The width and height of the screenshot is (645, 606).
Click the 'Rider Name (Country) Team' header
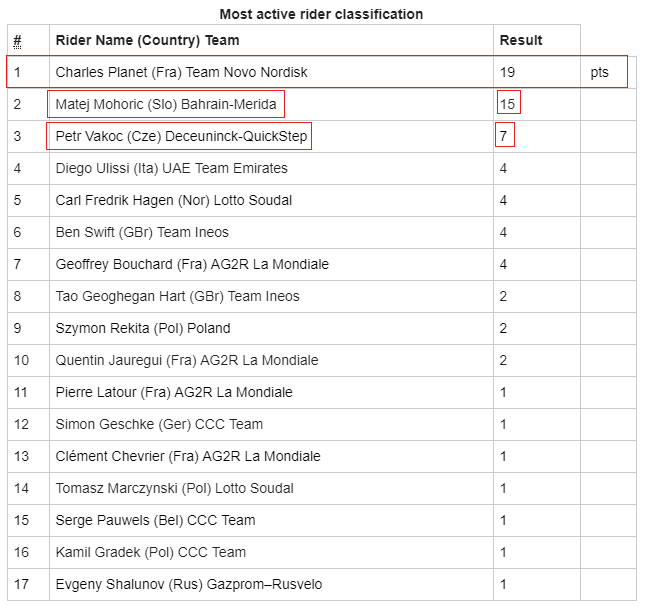[x=147, y=40]
